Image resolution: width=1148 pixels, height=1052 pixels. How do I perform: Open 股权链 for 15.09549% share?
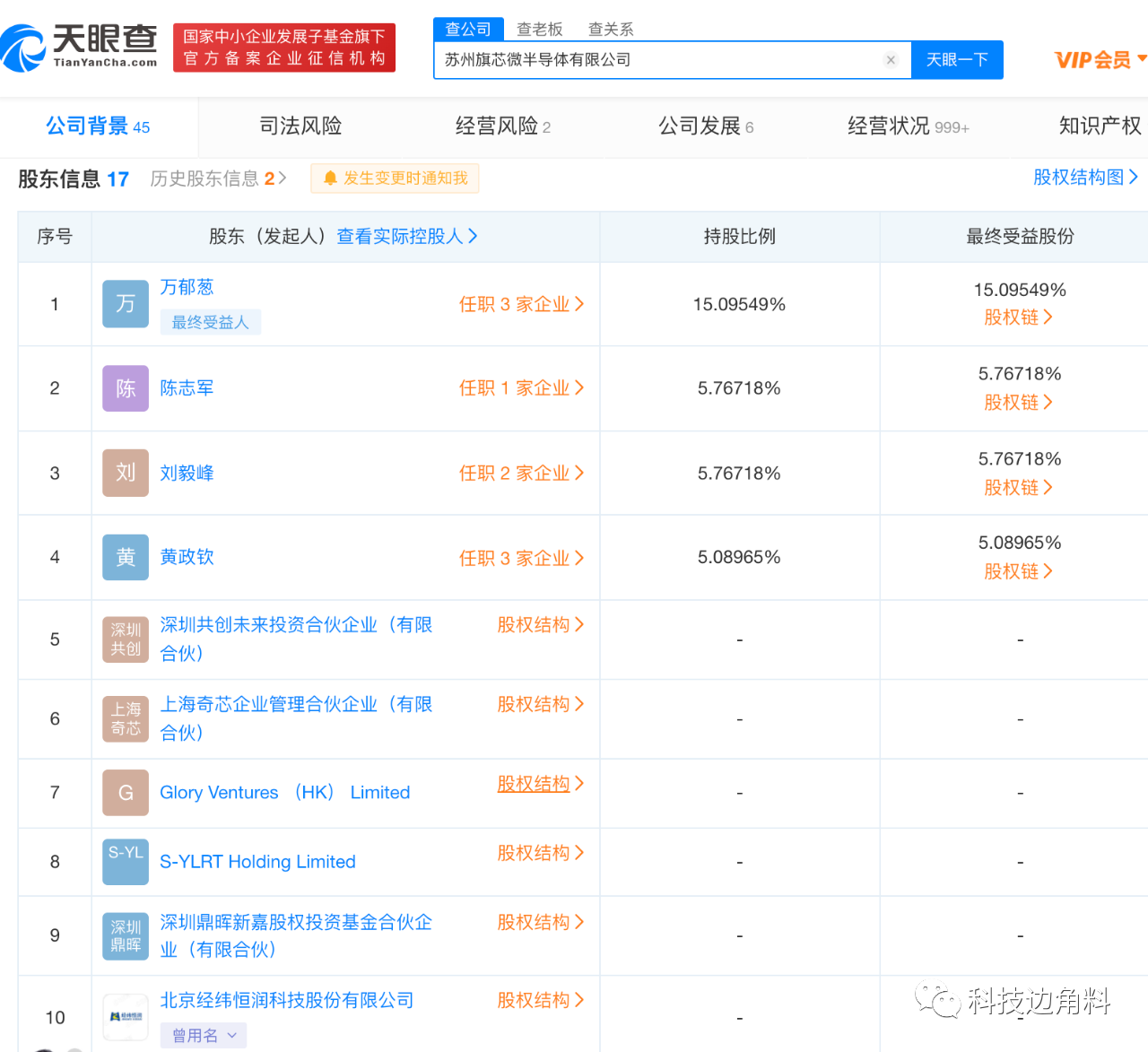tap(1019, 317)
